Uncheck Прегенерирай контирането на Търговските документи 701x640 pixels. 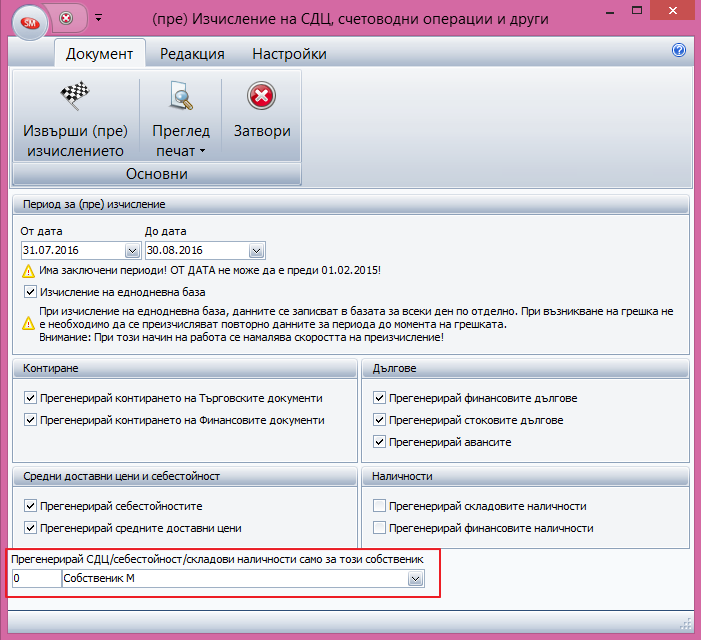coord(30,398)
